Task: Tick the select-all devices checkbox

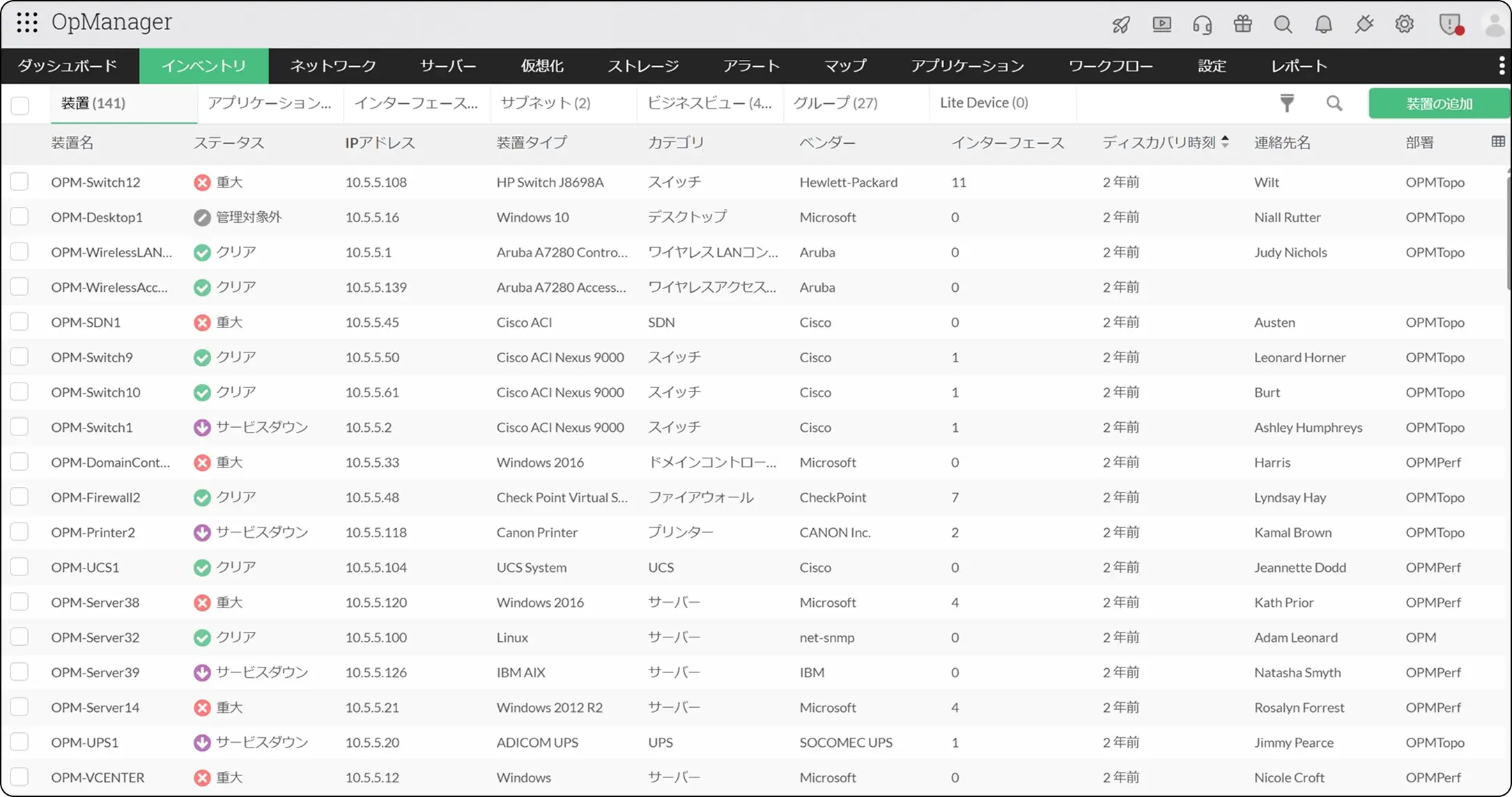Action: [20, 105]
